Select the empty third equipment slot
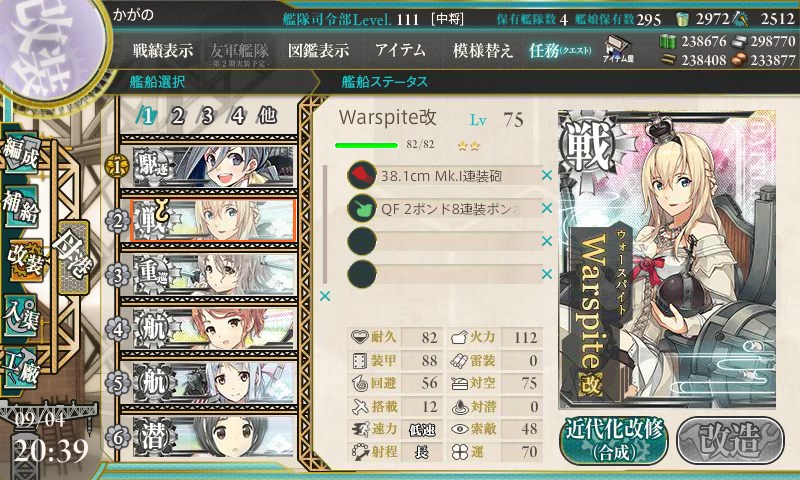The height and width of the screenshot is (480, 800). [444, 241]
